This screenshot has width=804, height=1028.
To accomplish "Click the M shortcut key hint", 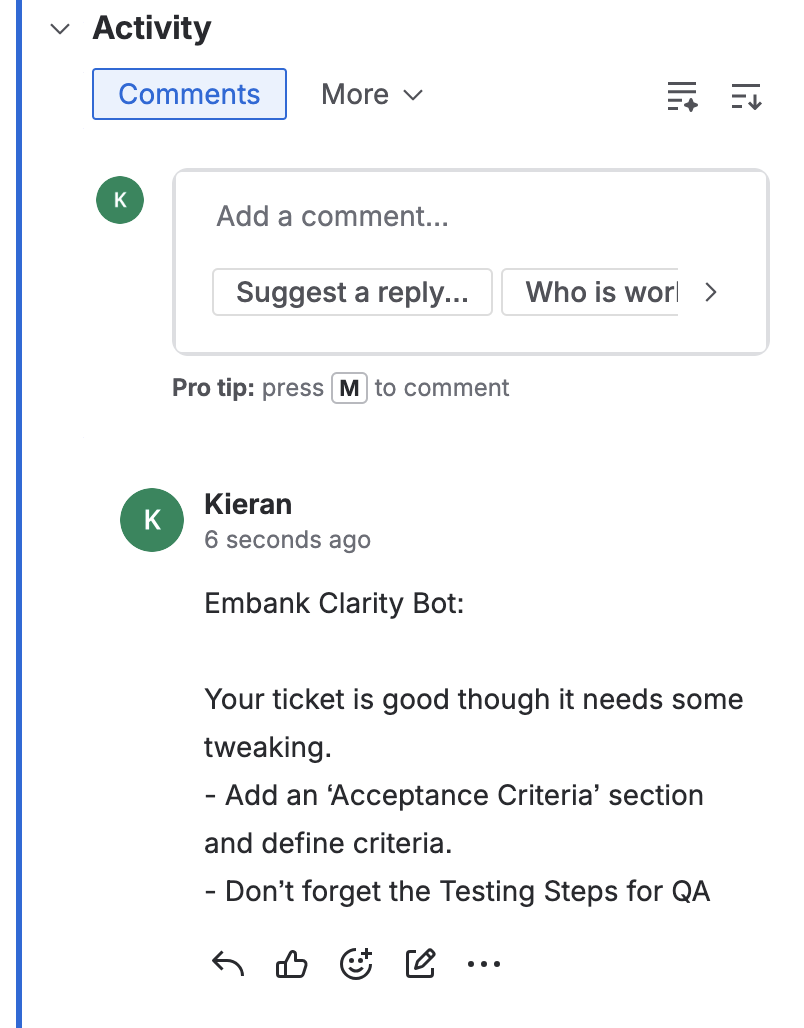I will (349, 388).
